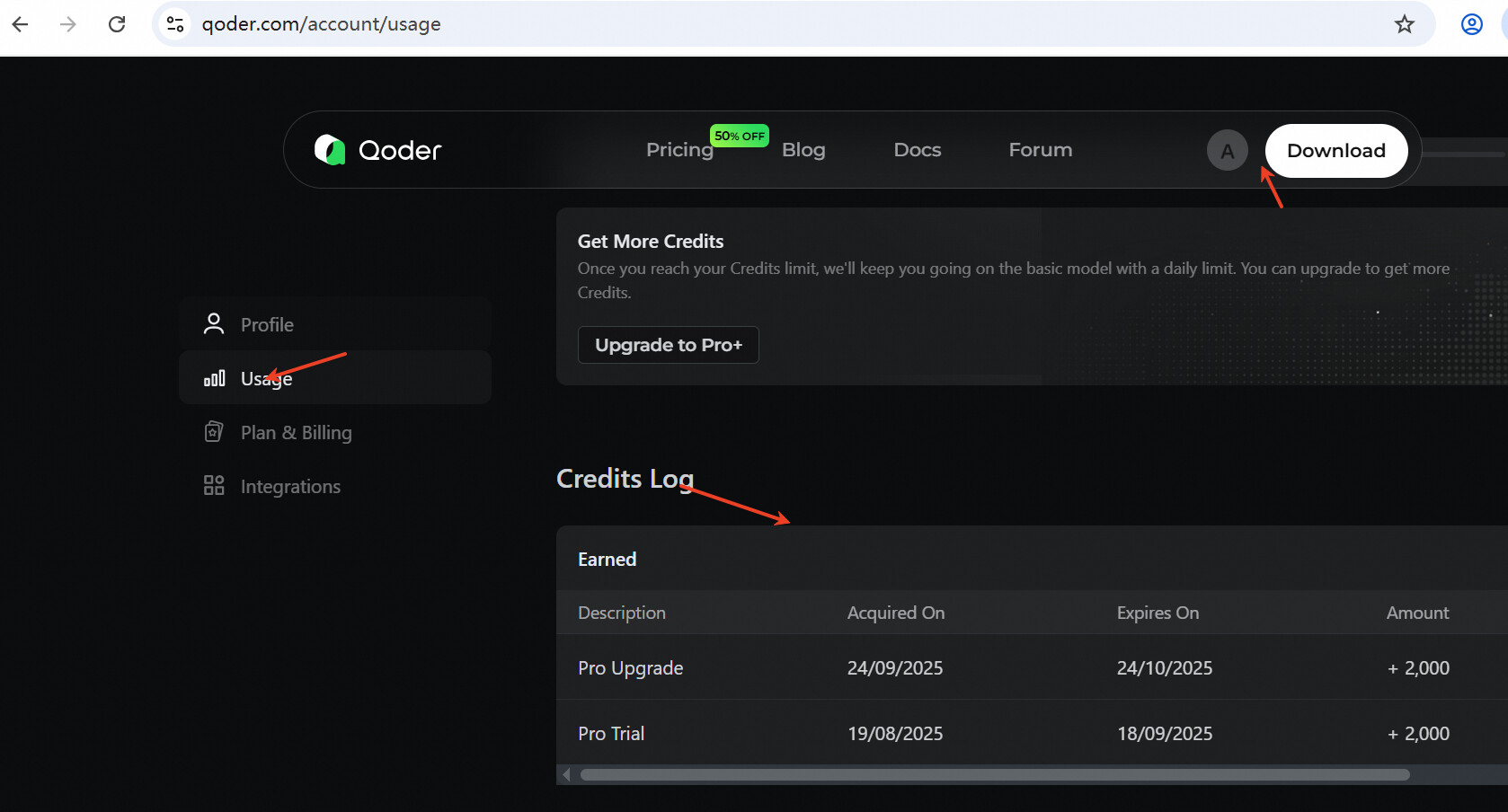
Task: Click the browser forward arrow
Action: click(68, 24)
